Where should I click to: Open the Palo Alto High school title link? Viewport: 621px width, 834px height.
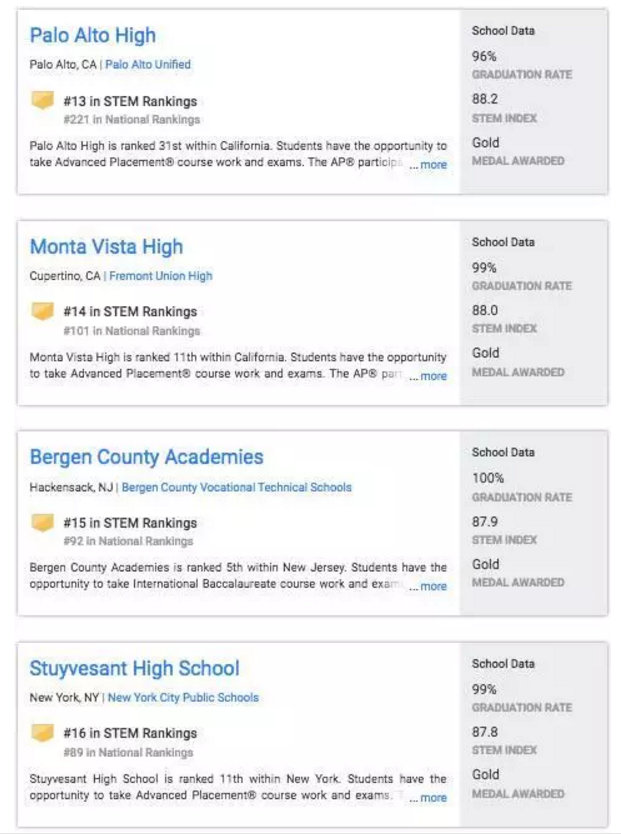(93, 36)
